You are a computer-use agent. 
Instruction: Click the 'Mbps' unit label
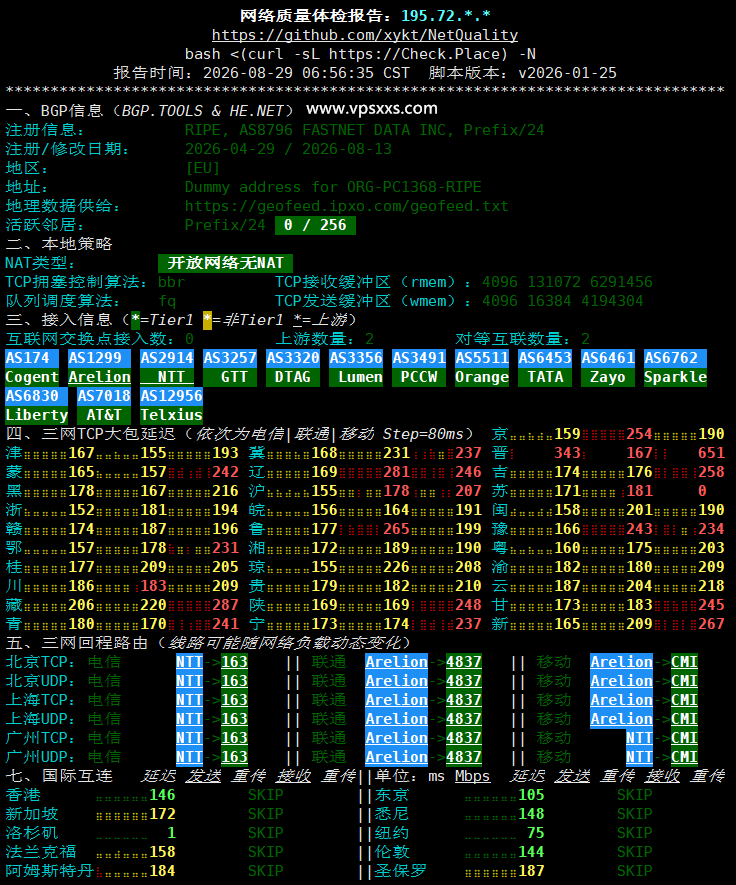[x=472, y=776]
